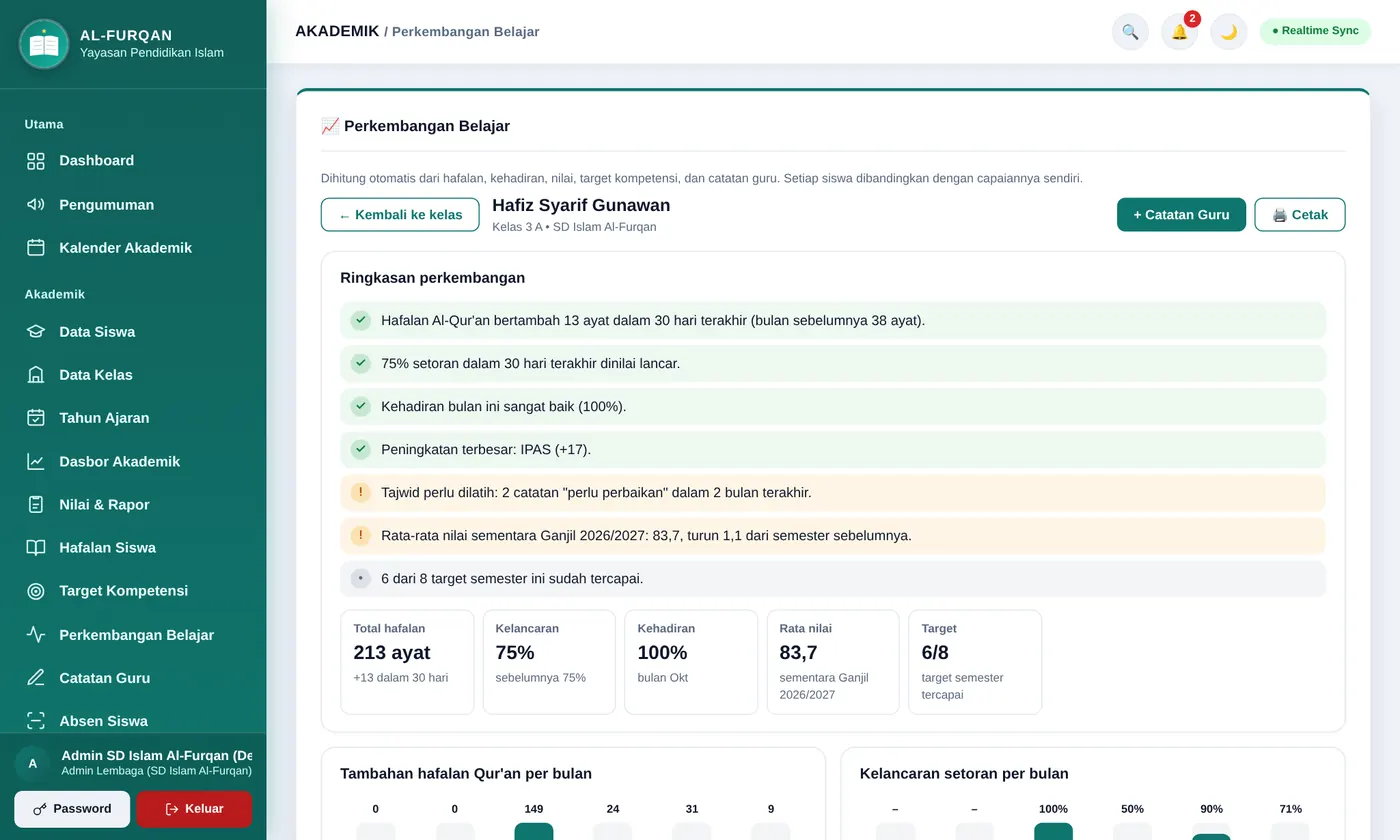Viewport: 1400px width, 840px height.
Task: Open the search magnifier icon
Action: coord(1130,32)
